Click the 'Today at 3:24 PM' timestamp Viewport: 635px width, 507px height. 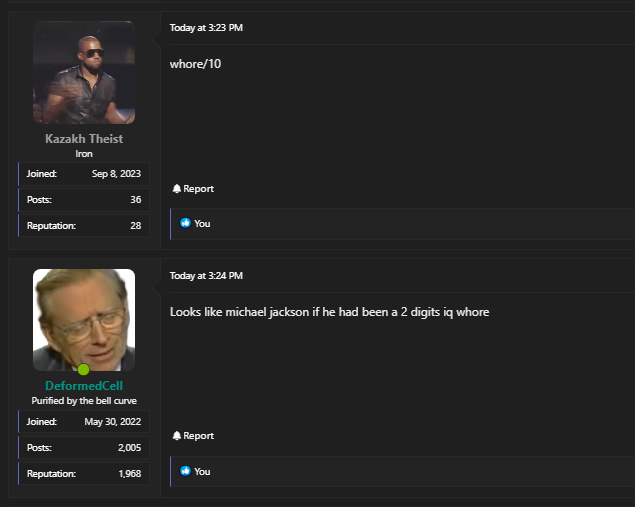tap(206, 276)
